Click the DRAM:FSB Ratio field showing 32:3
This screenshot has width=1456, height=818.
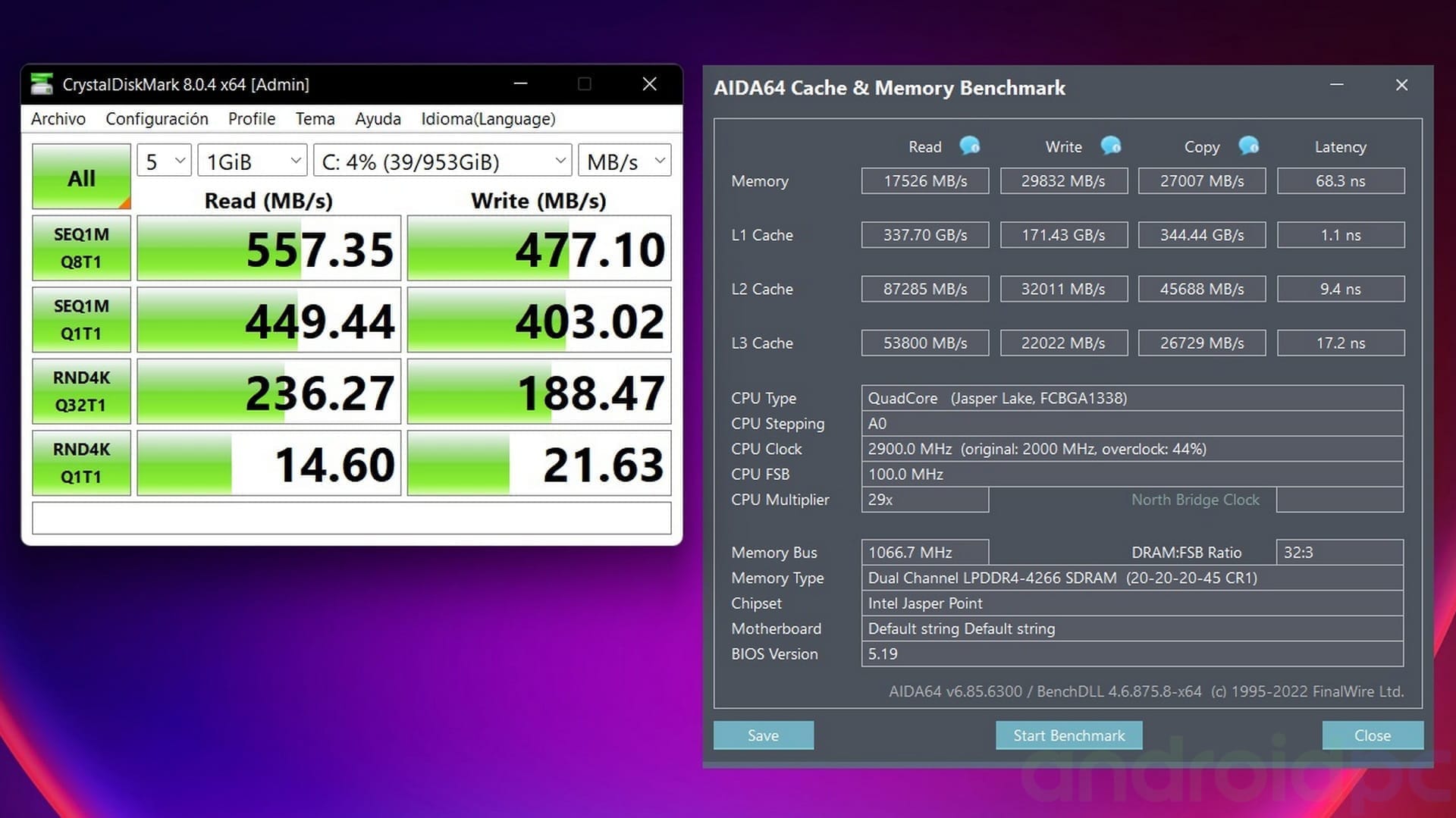[x=1340, y=553]
